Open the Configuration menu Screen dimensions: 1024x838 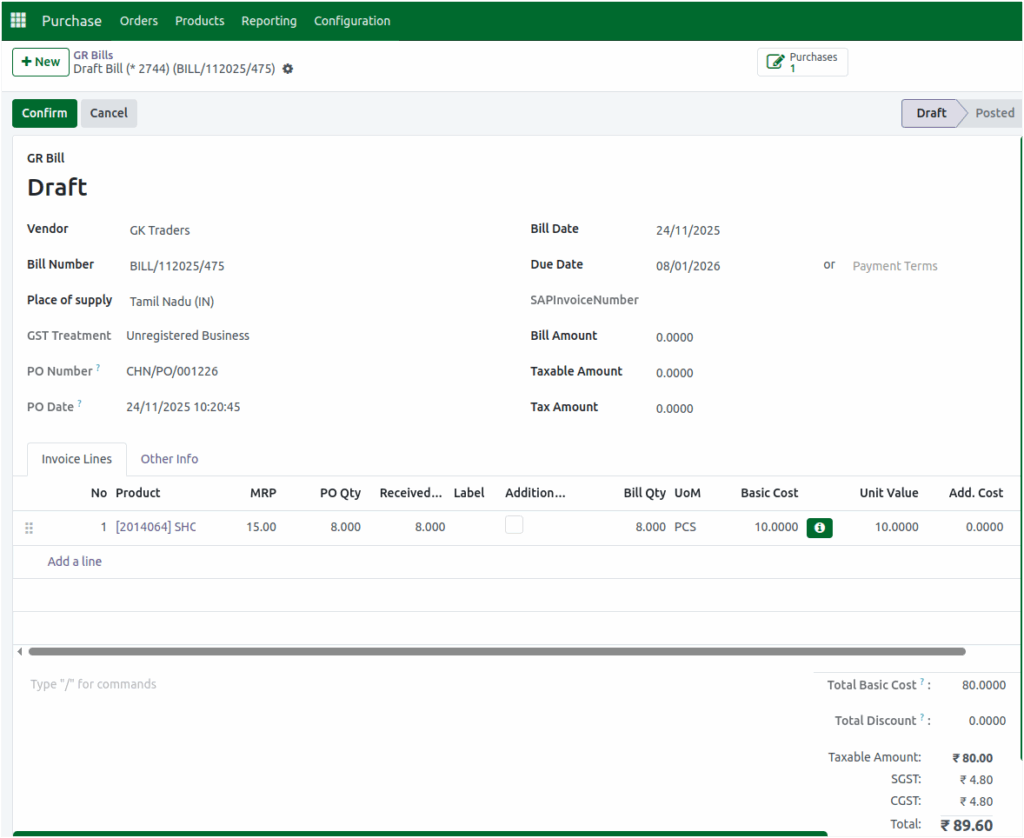coord(351,20)
